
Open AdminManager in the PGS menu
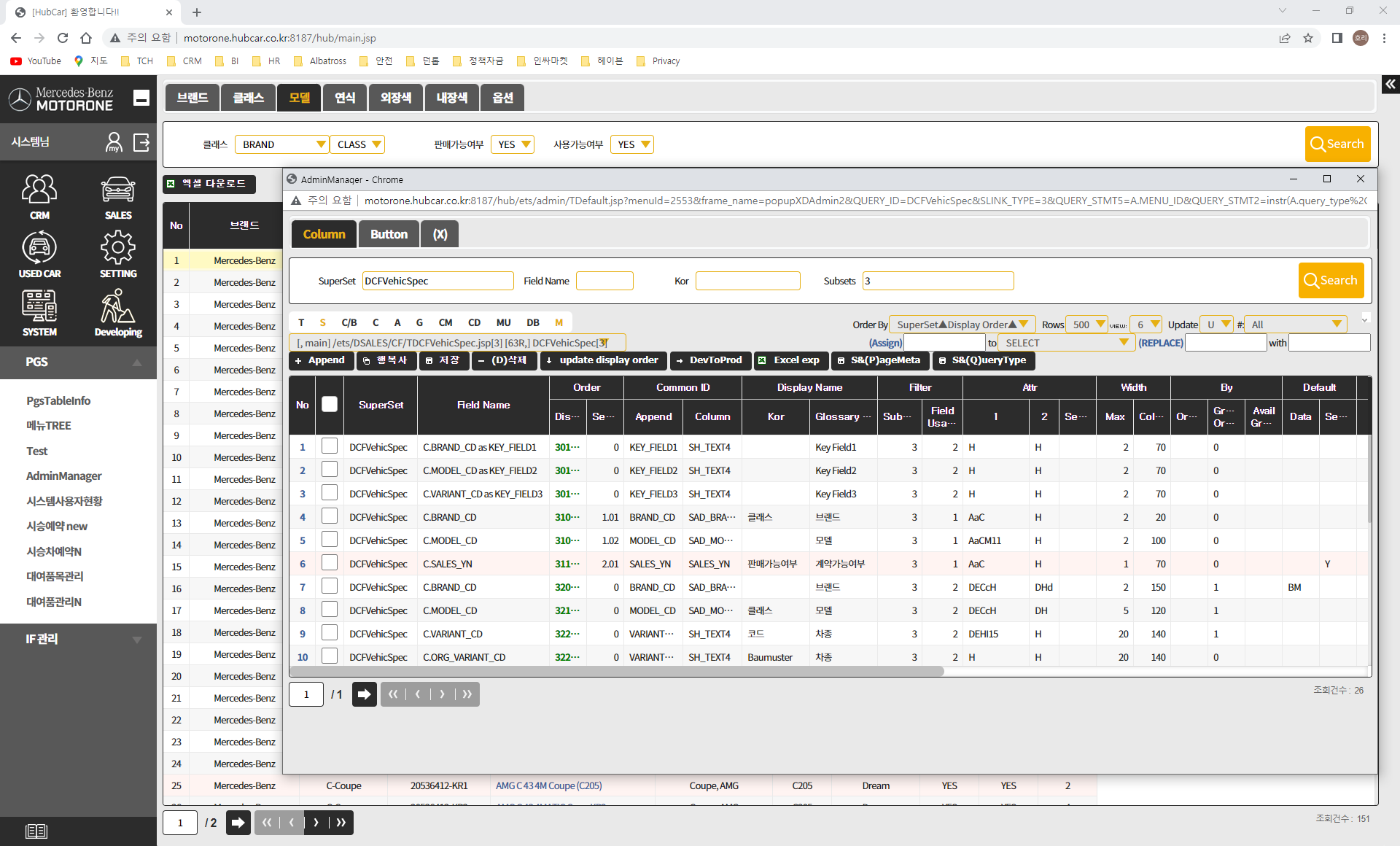64,476
